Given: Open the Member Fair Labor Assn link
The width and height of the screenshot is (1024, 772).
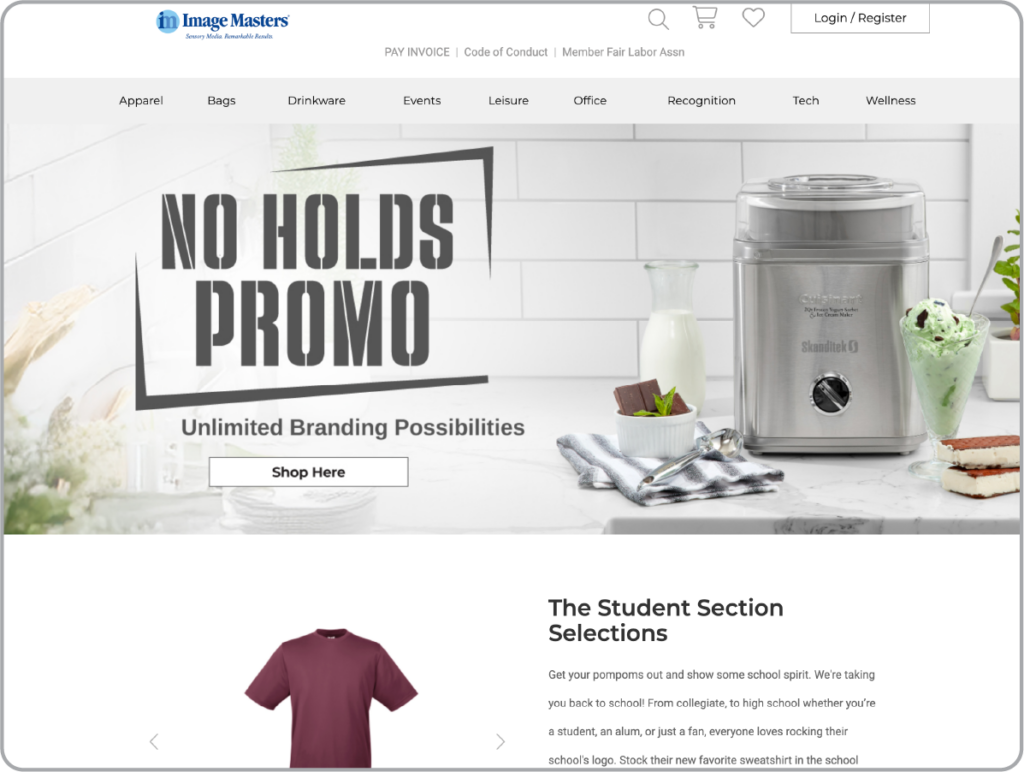Looking at the screenshot, I should point(623,52).
